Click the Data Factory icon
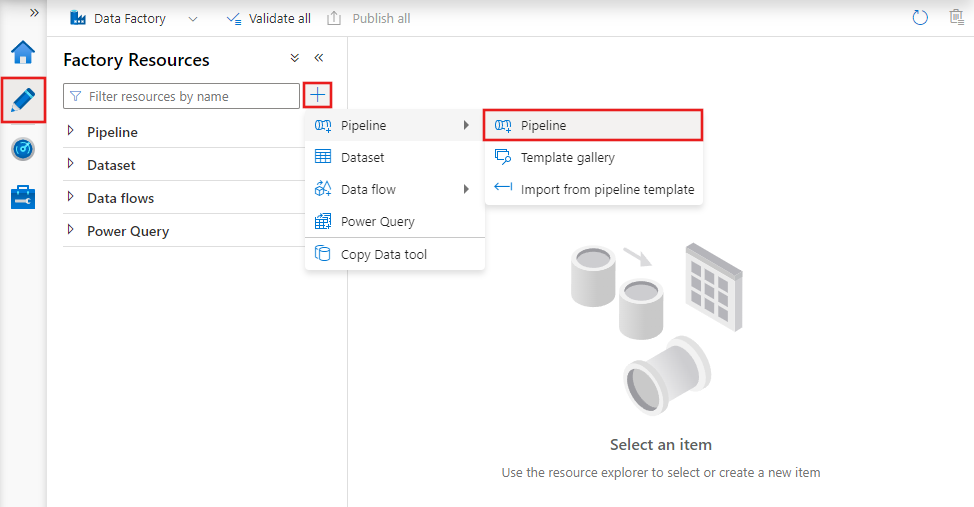Screen dimensions: 974x507 tap(78, 18)
